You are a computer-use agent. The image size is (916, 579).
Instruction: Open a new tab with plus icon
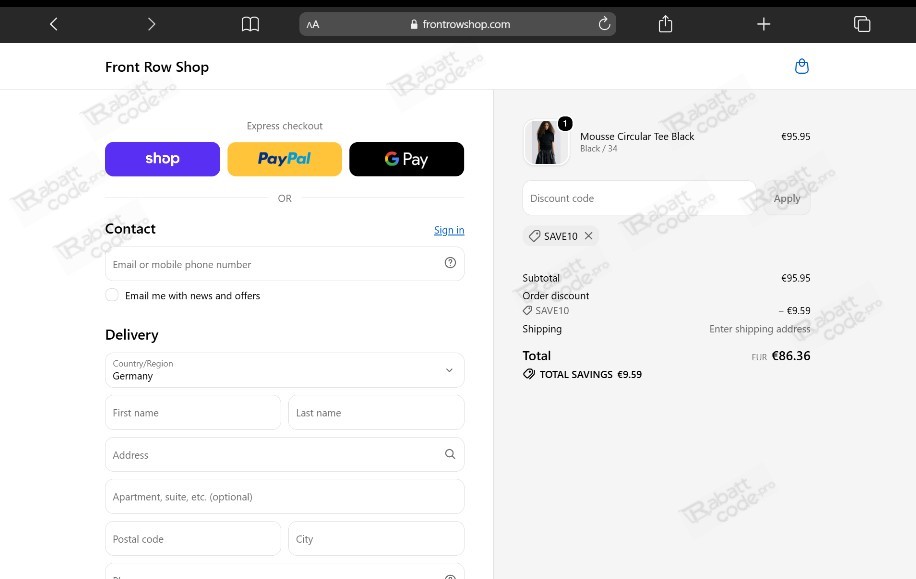point(764,24)
